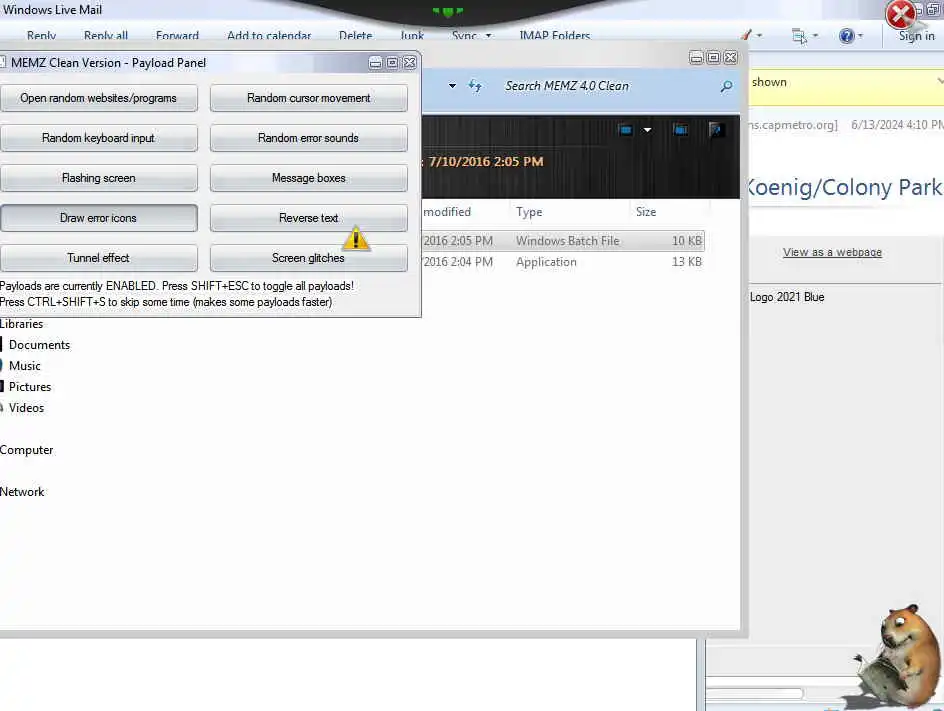Click the 7/10/2016 2:05 PM date text
Image resolution: width=944 pixels, height=711 pixels.
[486, 162]
